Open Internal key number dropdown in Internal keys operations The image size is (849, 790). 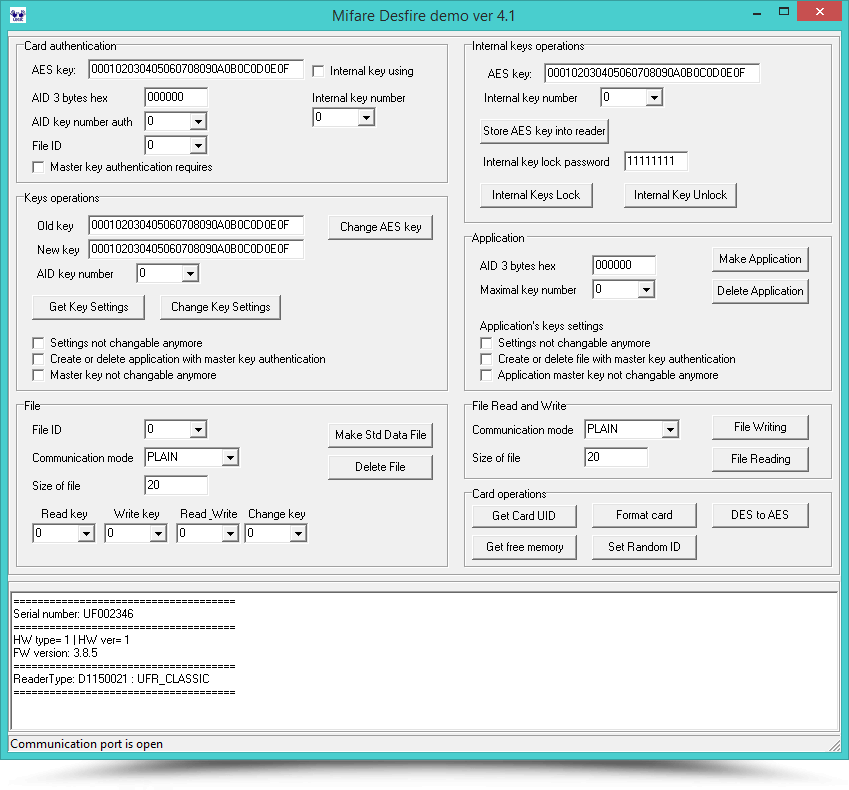[x=654, y=98]
